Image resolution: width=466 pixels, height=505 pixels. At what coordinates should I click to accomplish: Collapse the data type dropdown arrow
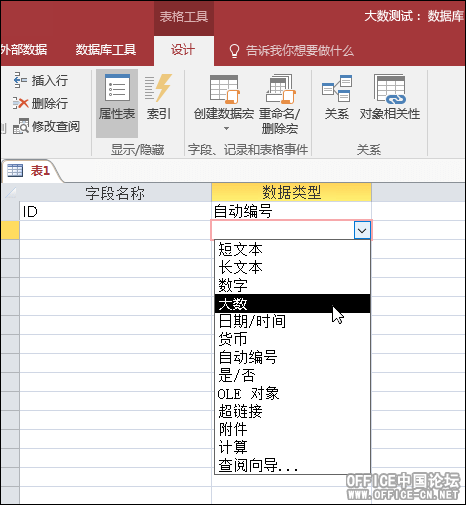(x=362, y=230)
